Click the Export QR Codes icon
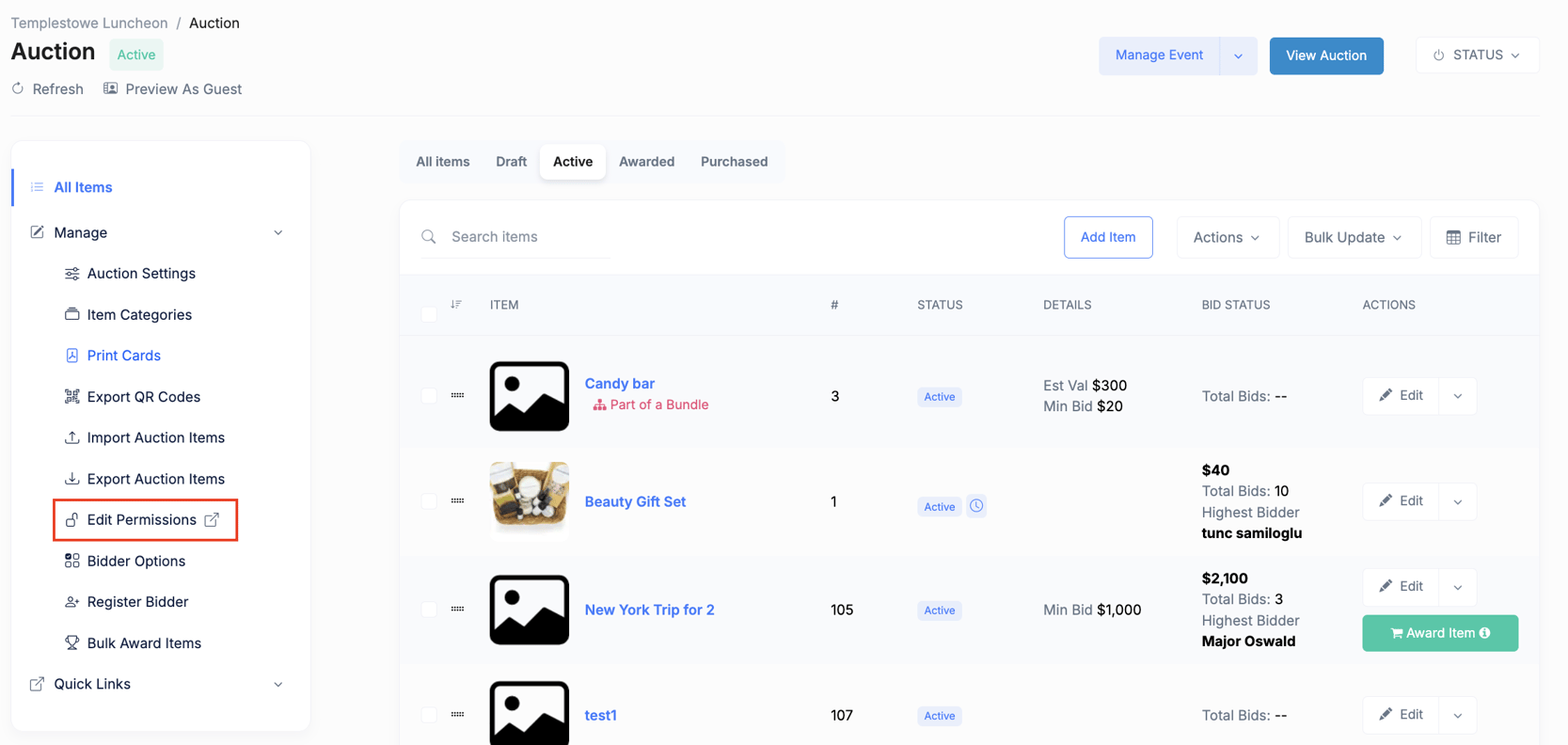This screenshot has width=1568, height=745. (x=71, y=396)
